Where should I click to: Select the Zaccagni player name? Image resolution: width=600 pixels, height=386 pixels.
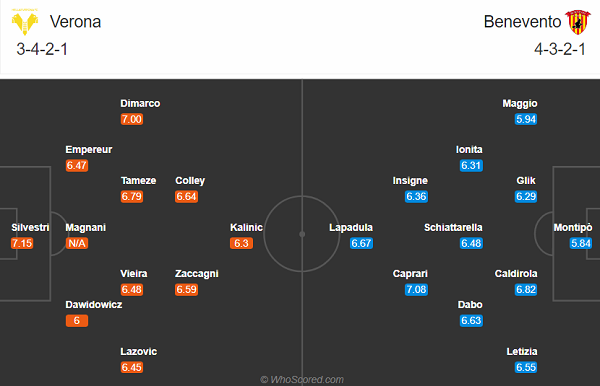197,274
